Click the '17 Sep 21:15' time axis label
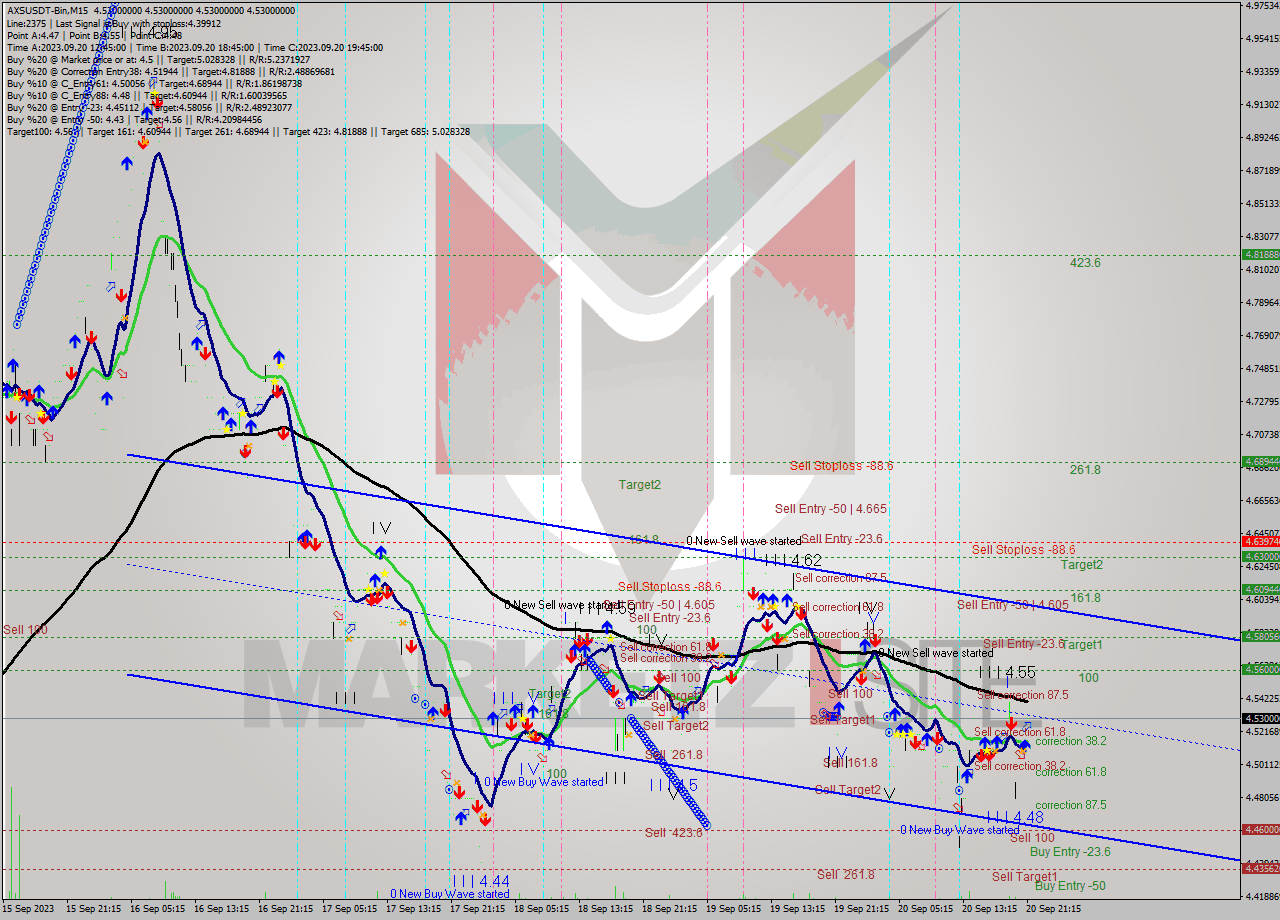 [x=478, y=910]
